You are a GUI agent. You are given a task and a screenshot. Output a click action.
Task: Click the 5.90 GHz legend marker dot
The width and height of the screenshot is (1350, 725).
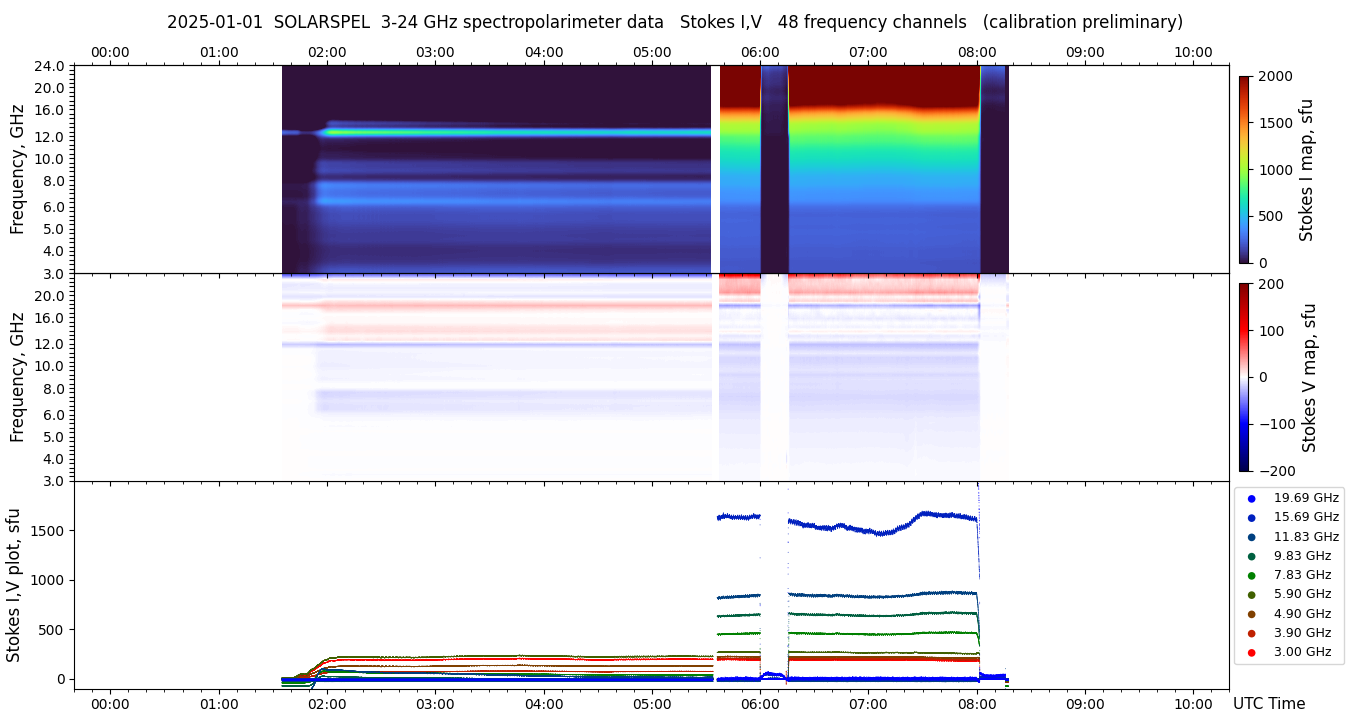1251,595
